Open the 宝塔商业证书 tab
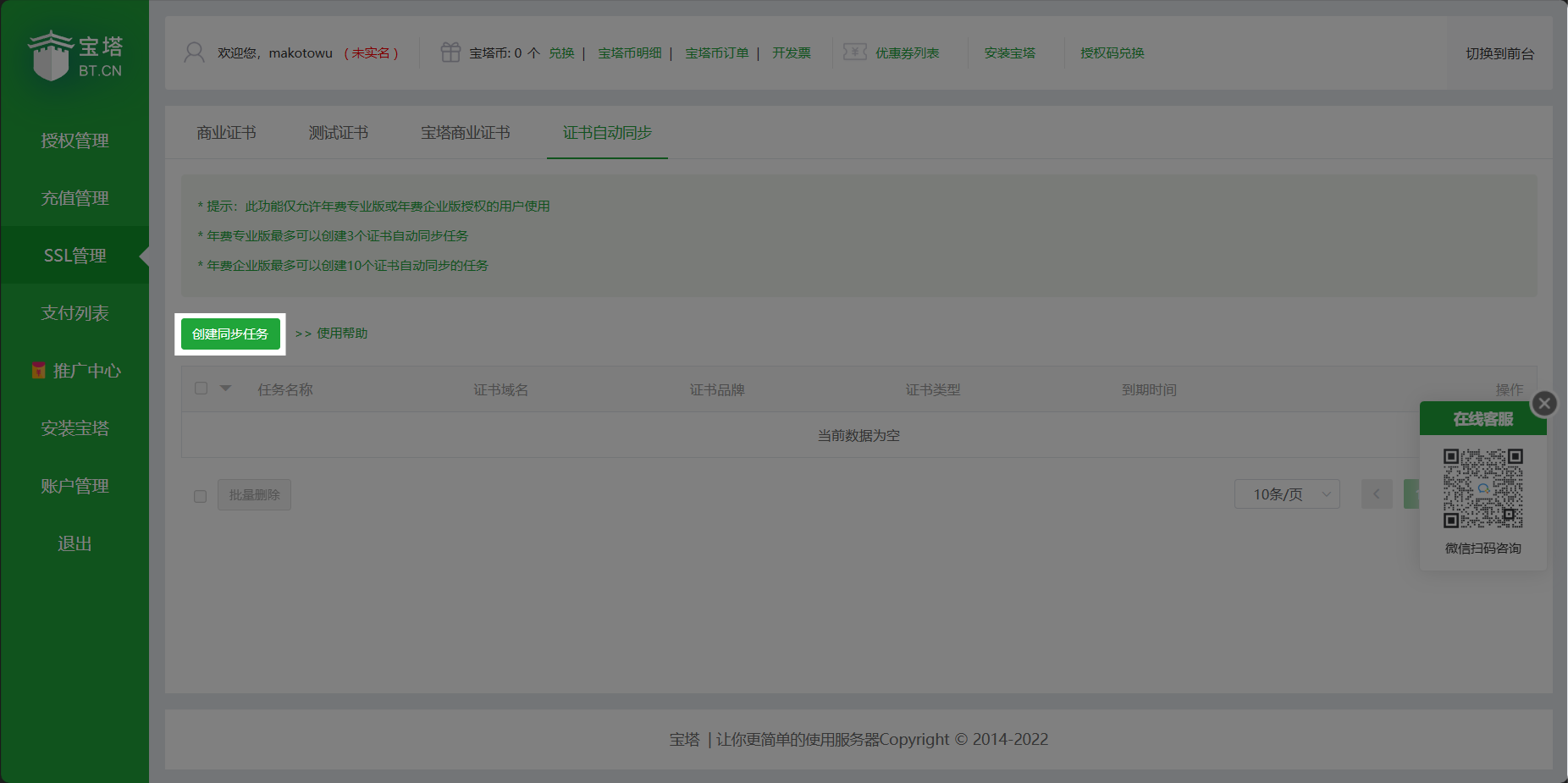The image size is (1568, 783). tap(465, 133)
